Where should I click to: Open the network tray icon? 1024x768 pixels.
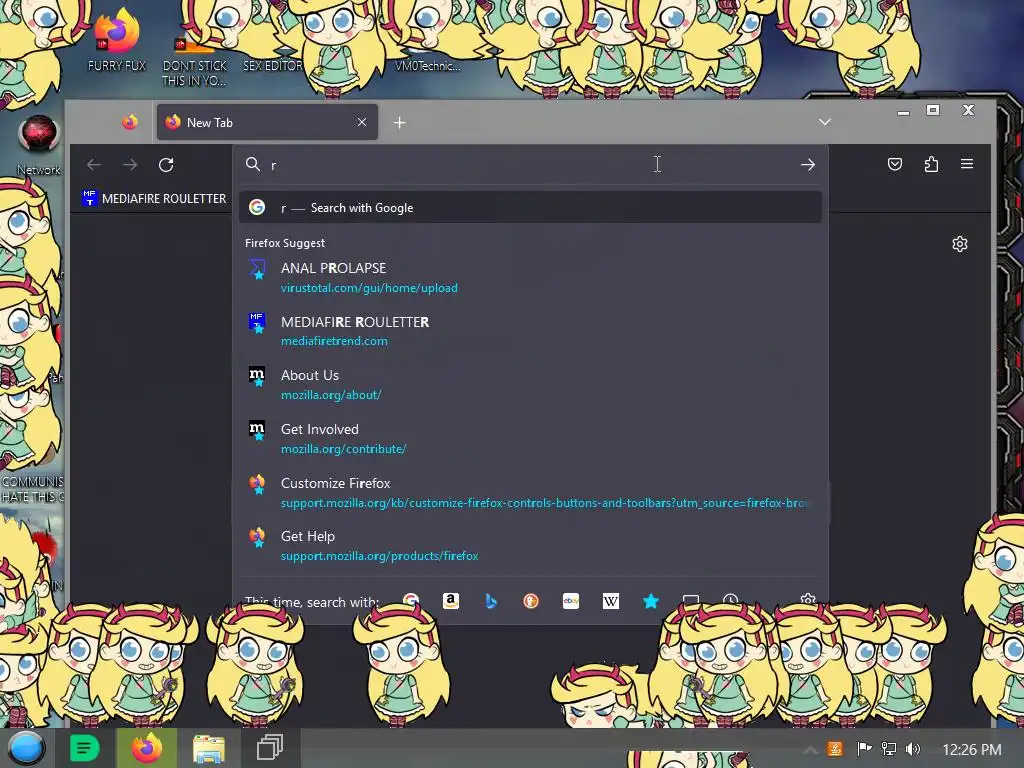[889, 749]
